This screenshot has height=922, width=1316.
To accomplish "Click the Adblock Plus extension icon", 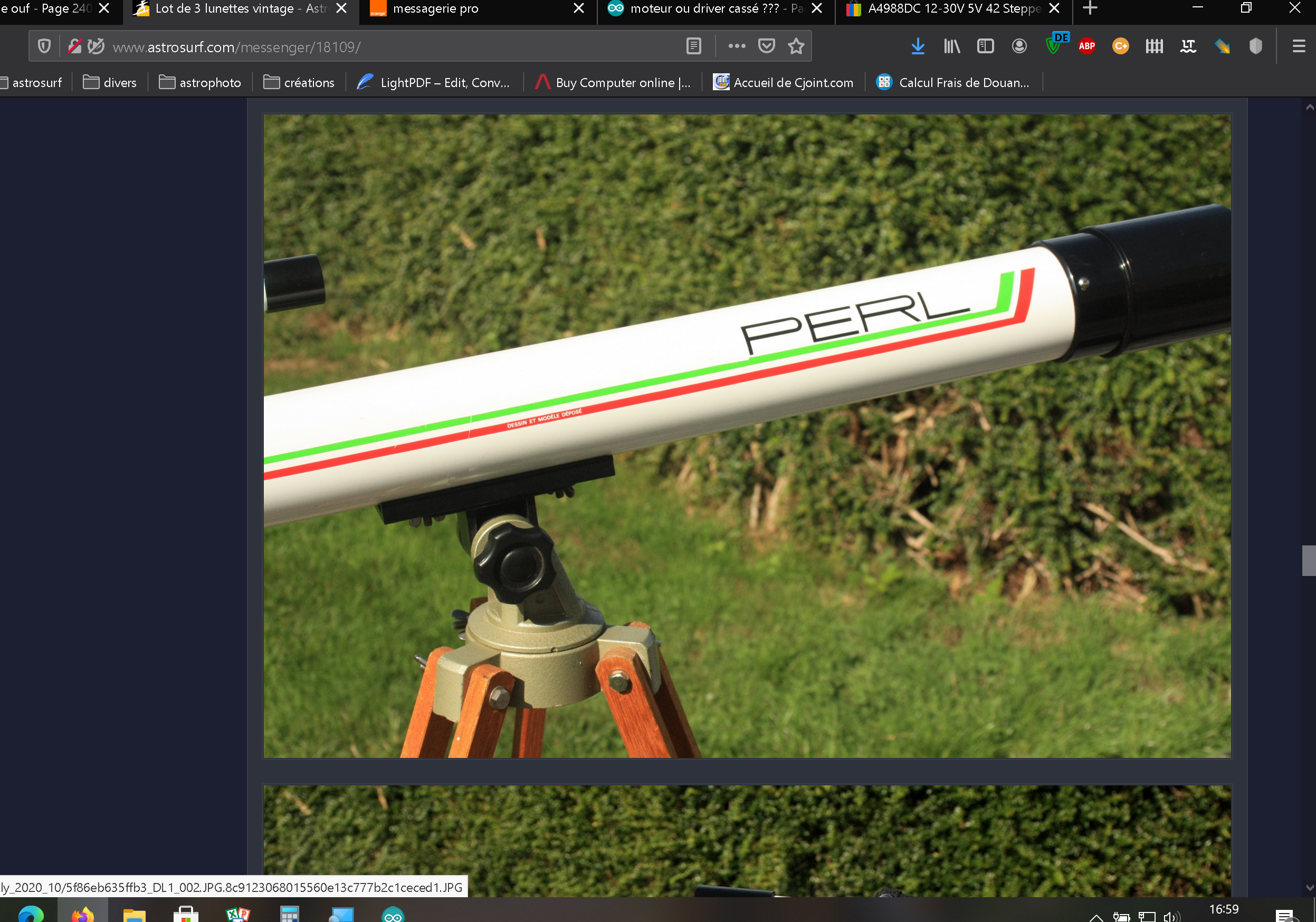I will pos(1086,46).
